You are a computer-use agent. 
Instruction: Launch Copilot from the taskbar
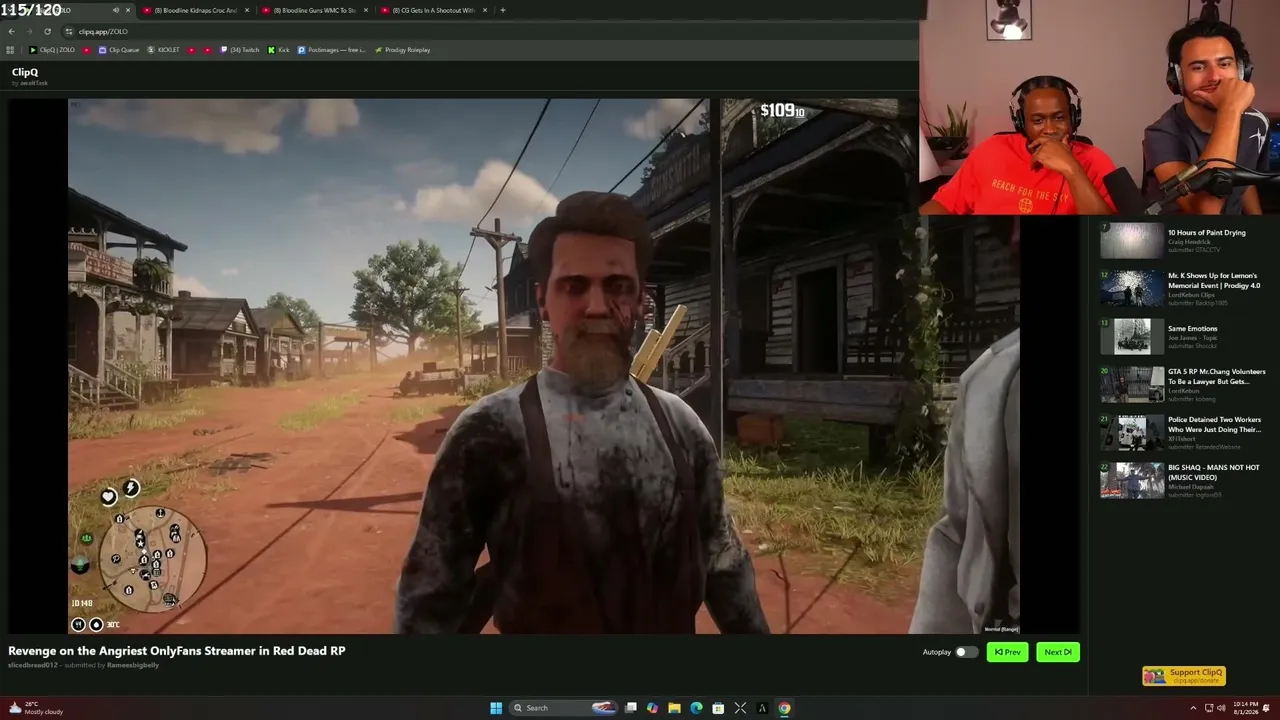[652, 708]
